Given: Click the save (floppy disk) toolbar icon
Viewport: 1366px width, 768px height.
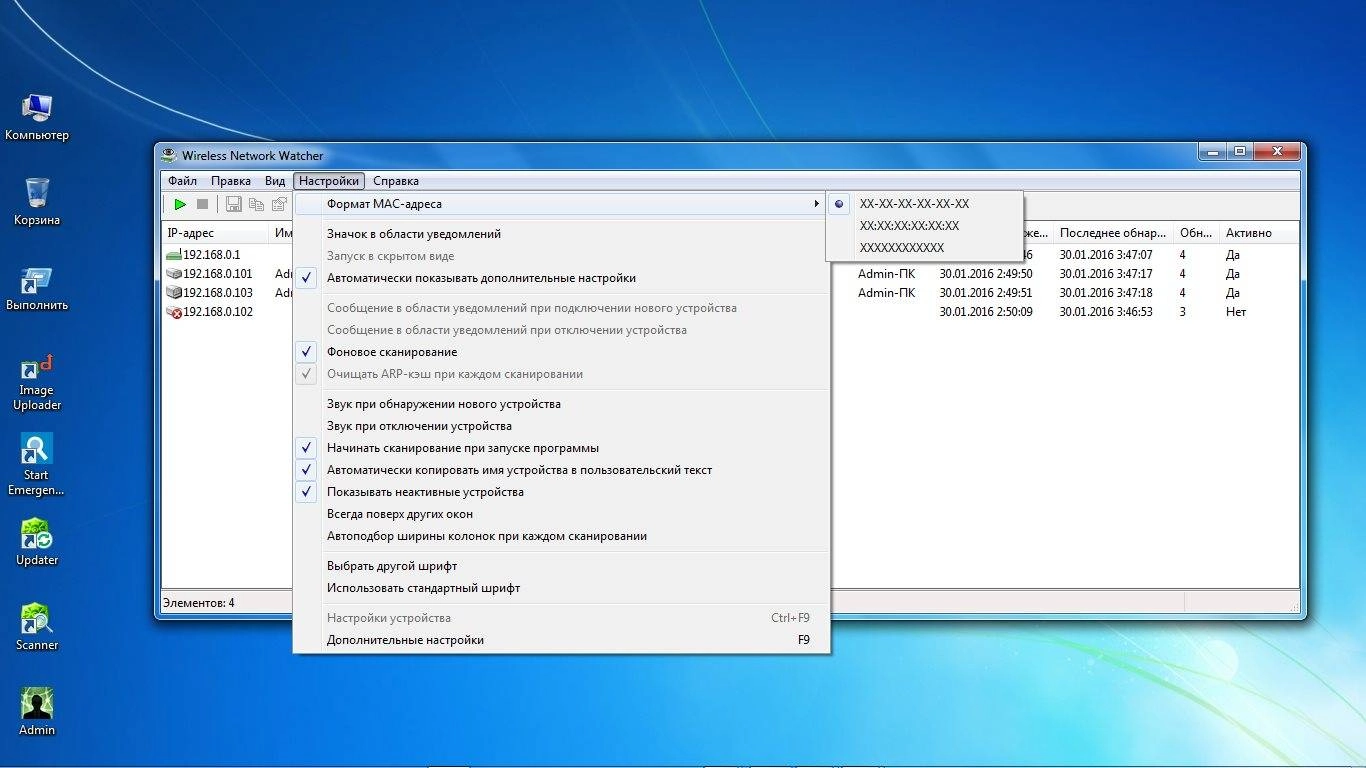Looking at the screenshot, I should tap(234, 204).
